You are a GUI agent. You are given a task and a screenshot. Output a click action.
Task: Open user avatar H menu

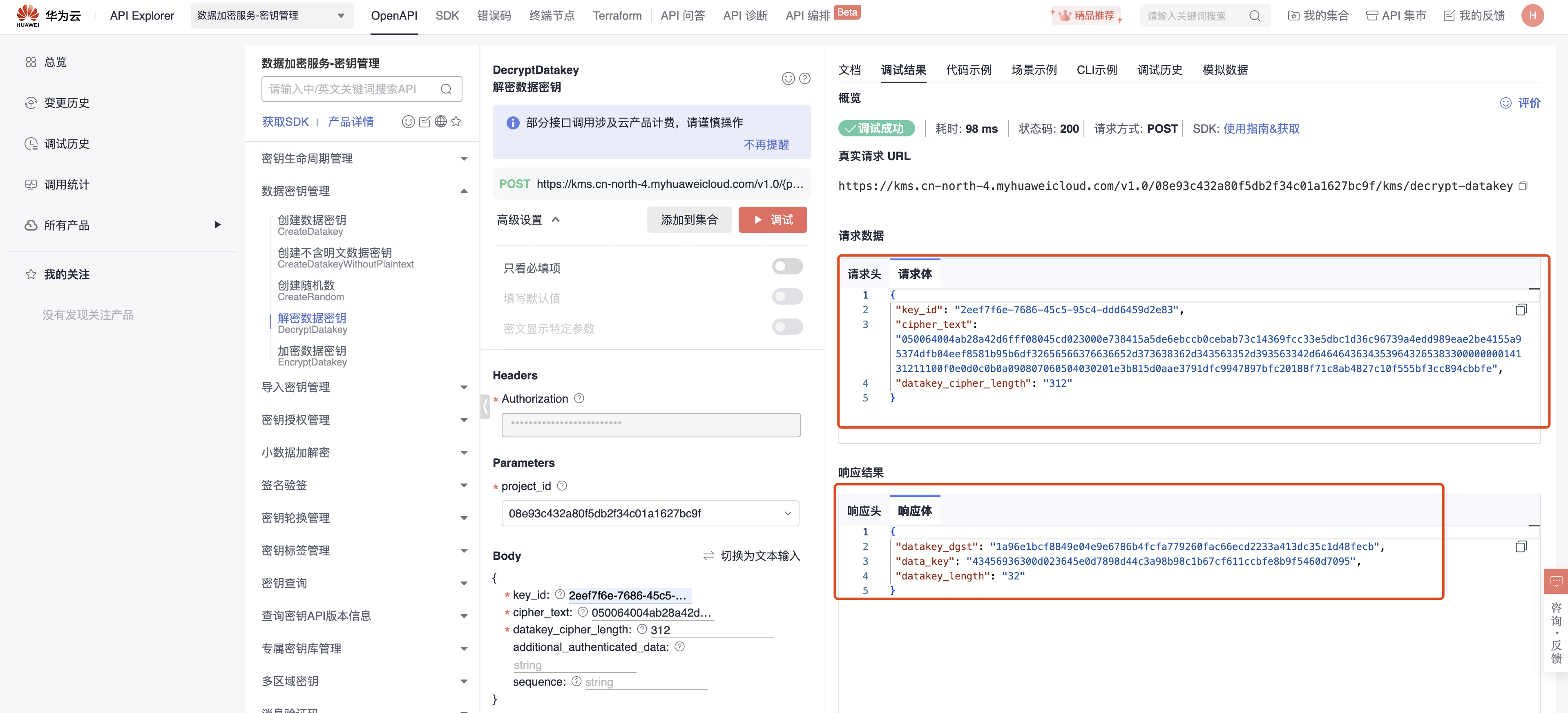(1532, 16)
